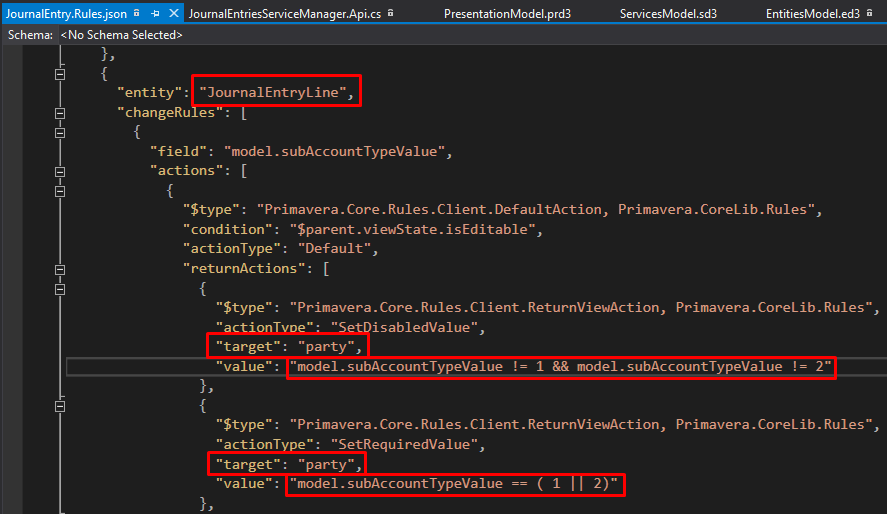Collapse the actions array
The width and height of the screenshot is (887, 514).
point(60,171)
